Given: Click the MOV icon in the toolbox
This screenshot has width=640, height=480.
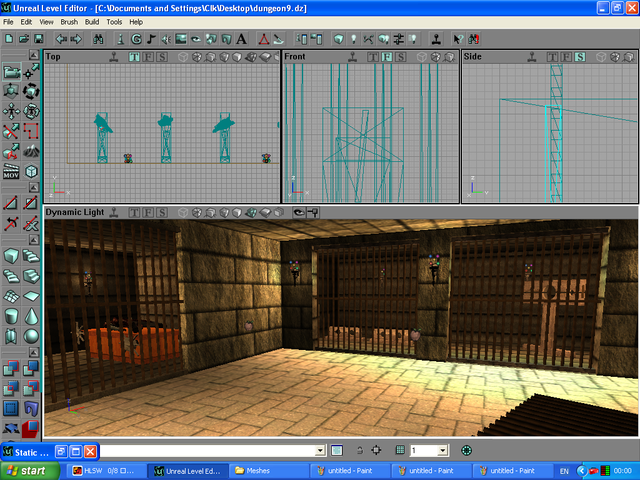Looking at the screenshot, I should [11, 173].
